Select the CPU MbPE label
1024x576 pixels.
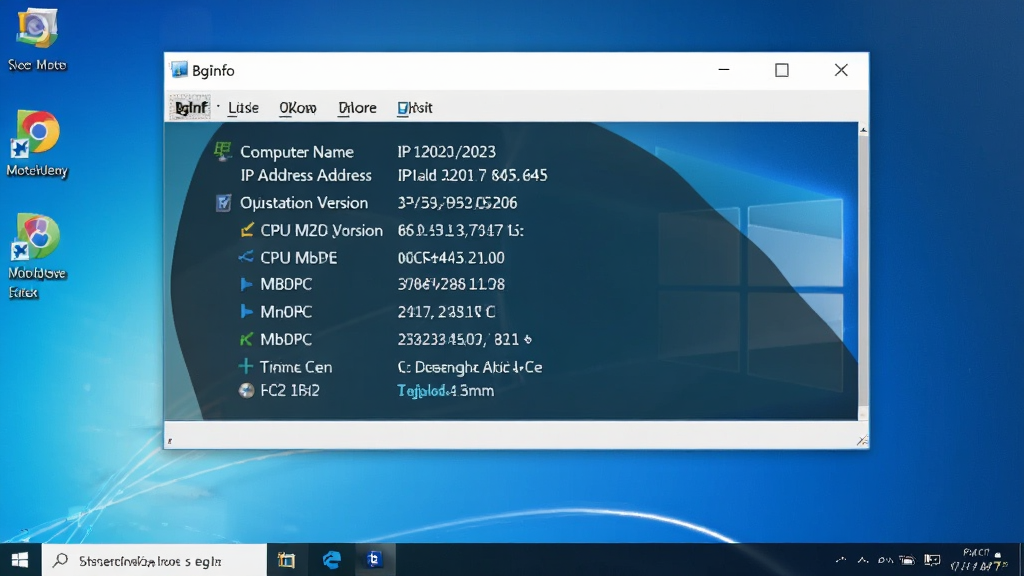[298, 257]
